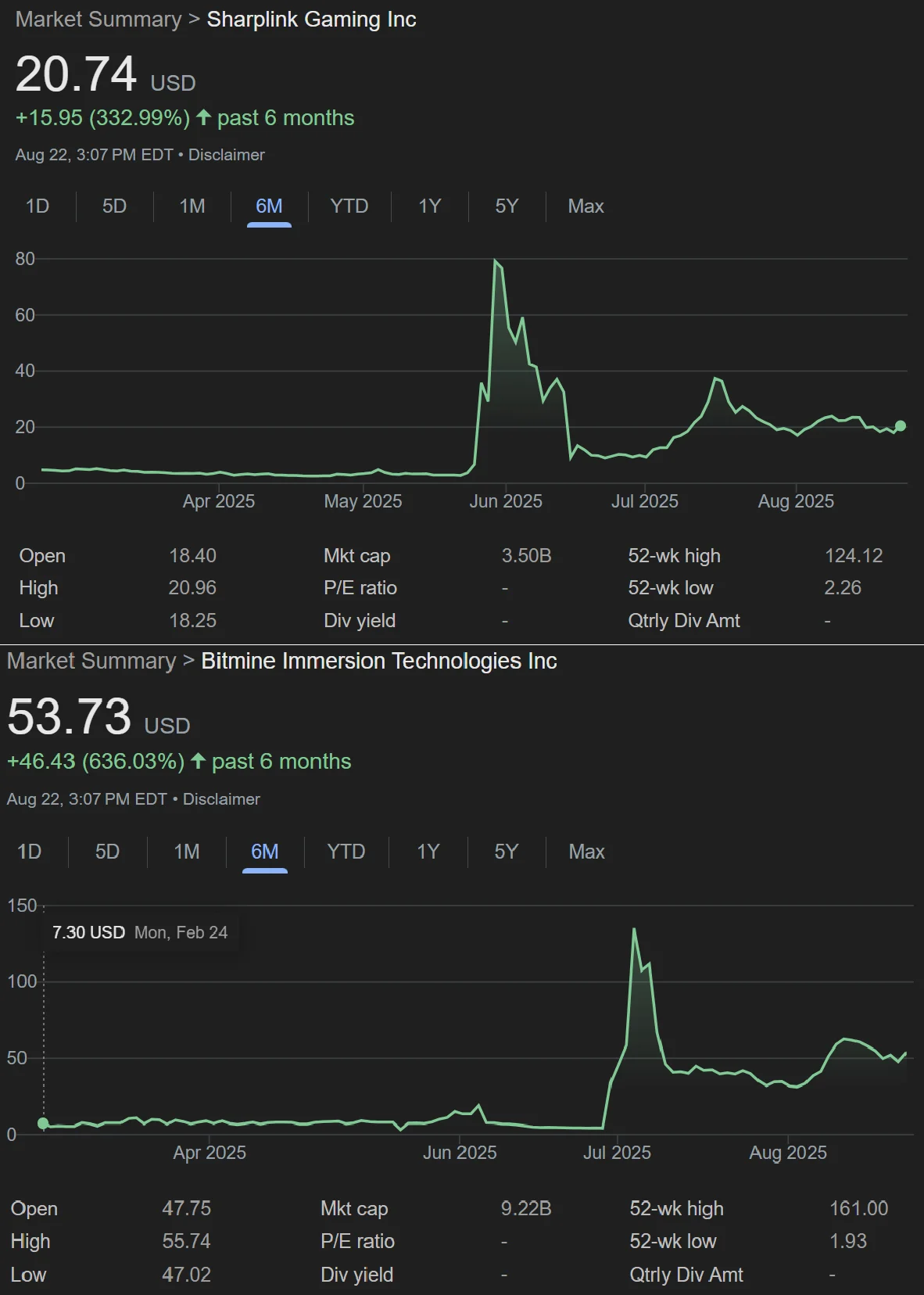924x1295 pixels.
Task: Select the 1D tab on Sharplink chart
Action: (38, 206)
